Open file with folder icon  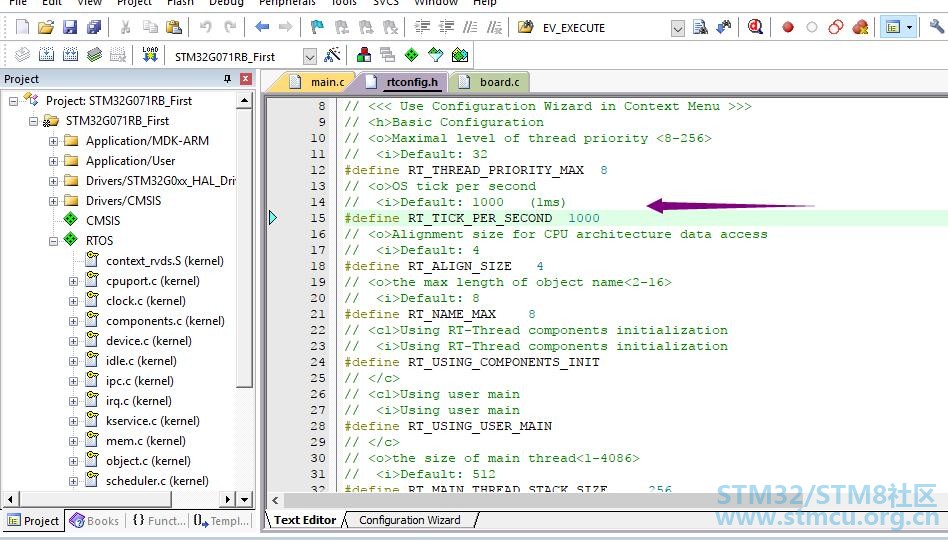point(45,27)
